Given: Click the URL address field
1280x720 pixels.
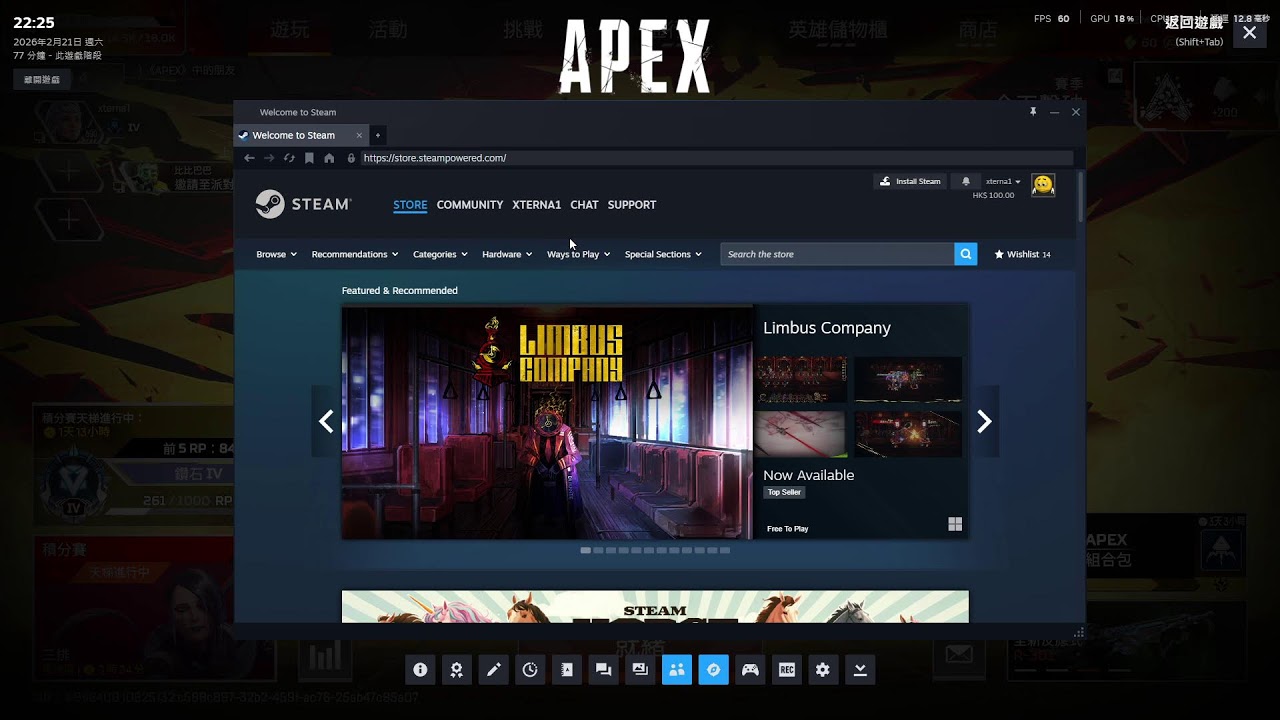Looking at the screenshot, I should (x=716, y=158).
